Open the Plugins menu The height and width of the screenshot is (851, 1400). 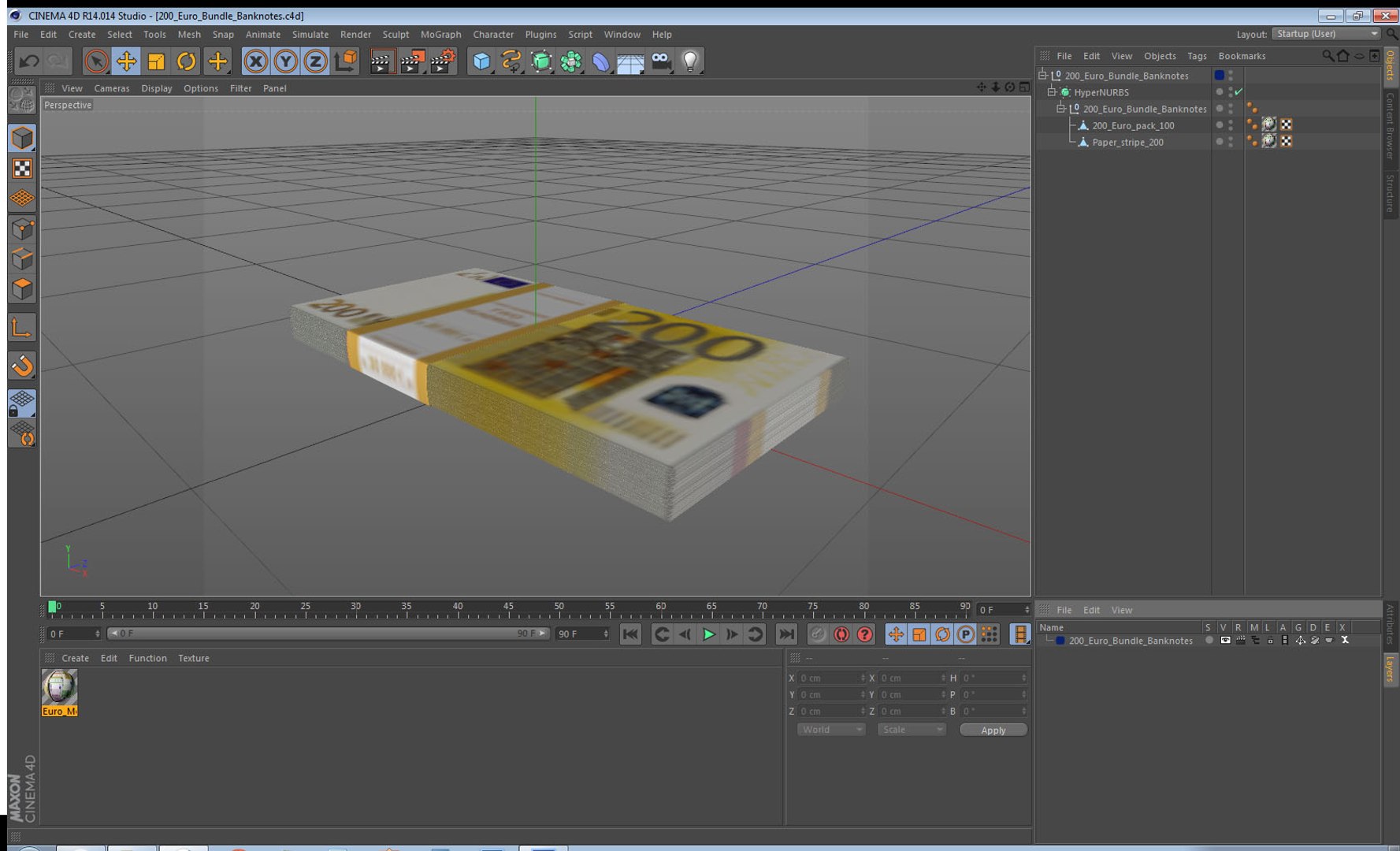[x=540, y=35]
